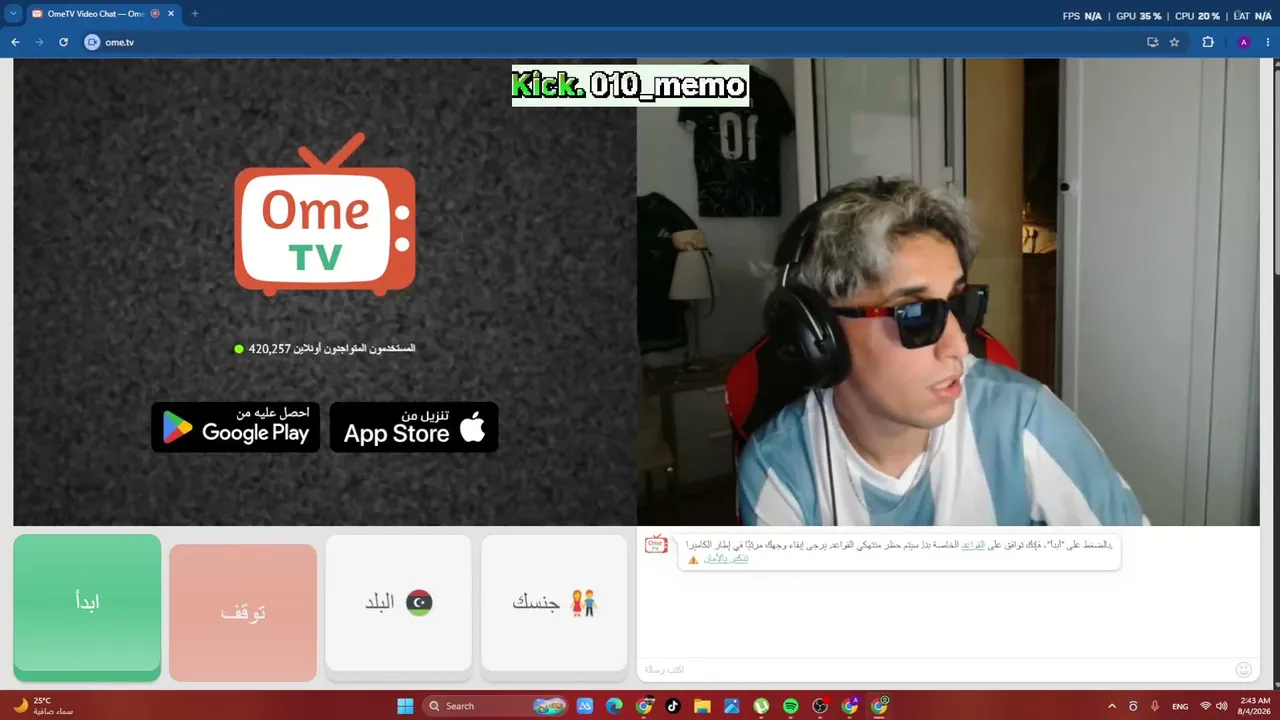The image size is (1280, 720).
Task: Click the camera site info icon in address bar
Action: pyautogui.click(x=92, y=42)
